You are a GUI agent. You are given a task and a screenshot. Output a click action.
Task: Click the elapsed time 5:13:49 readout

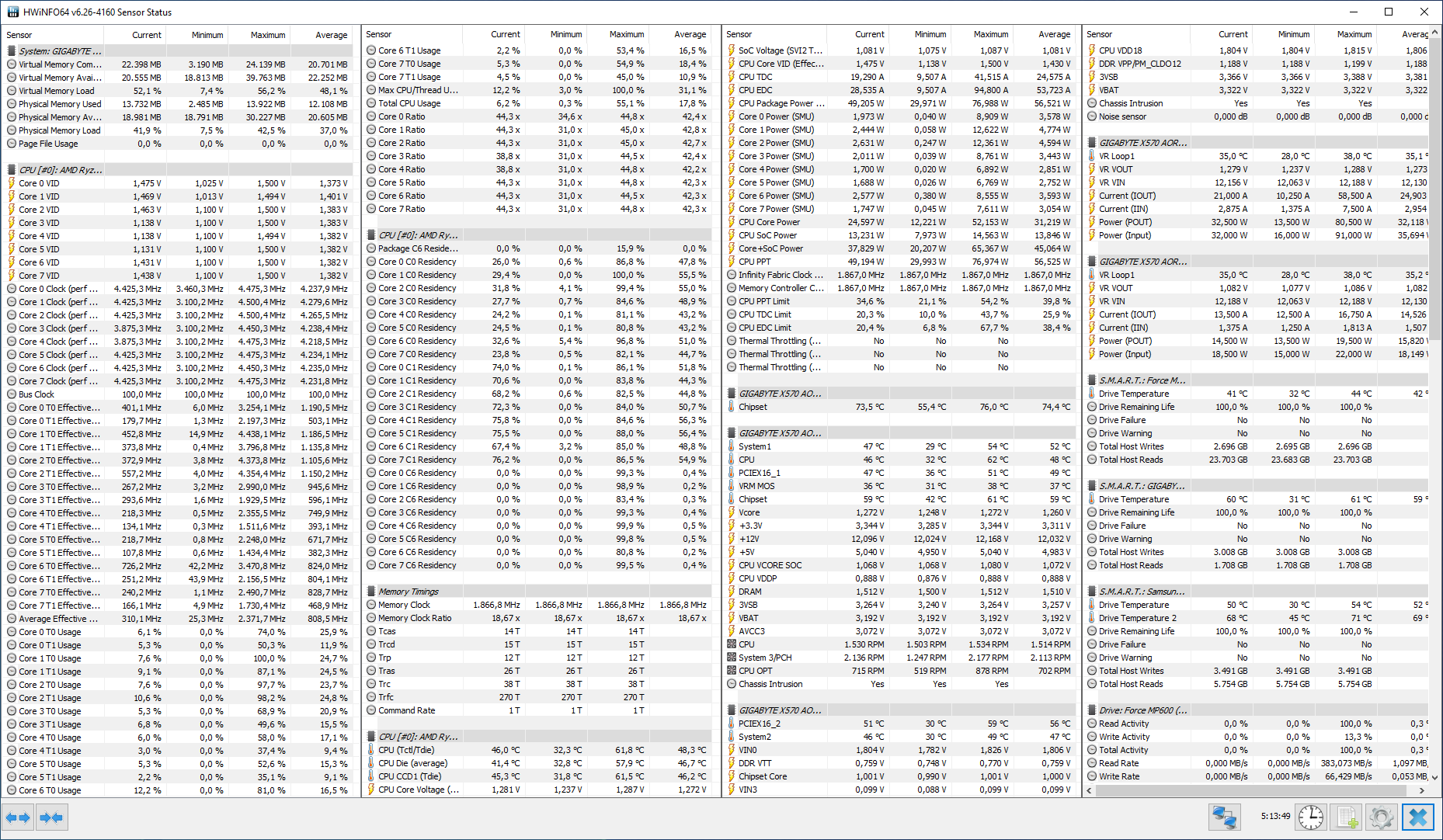coord(1275,816)
